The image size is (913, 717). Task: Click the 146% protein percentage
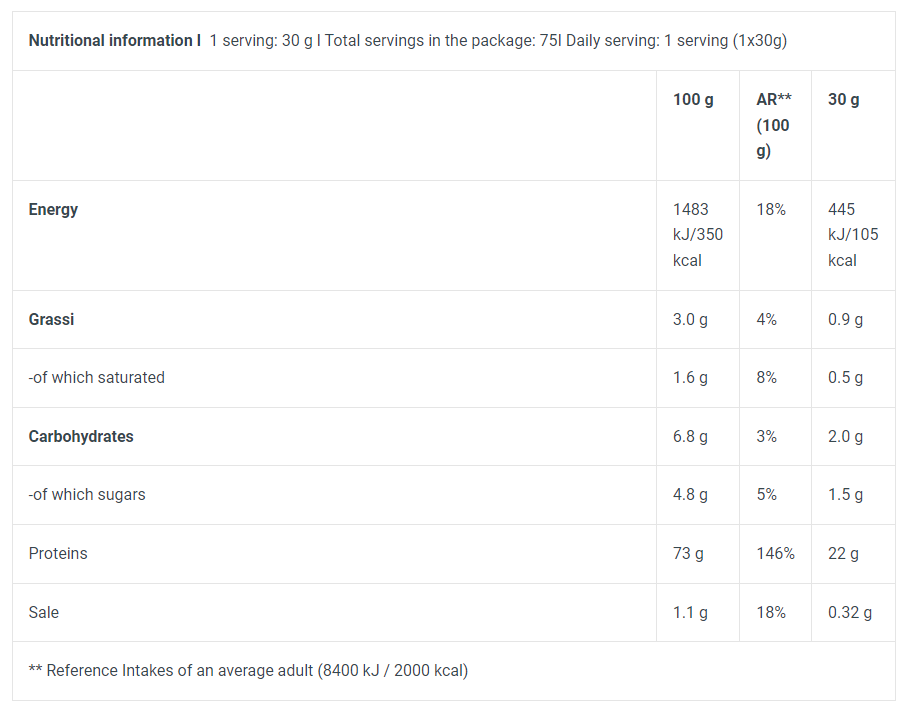(x=775, y=553)
